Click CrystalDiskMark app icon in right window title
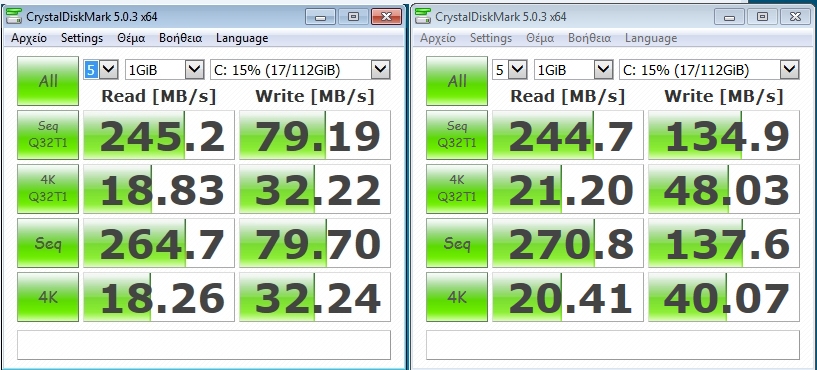This screenshot has width=817, height=370. (x=423, y=17)
